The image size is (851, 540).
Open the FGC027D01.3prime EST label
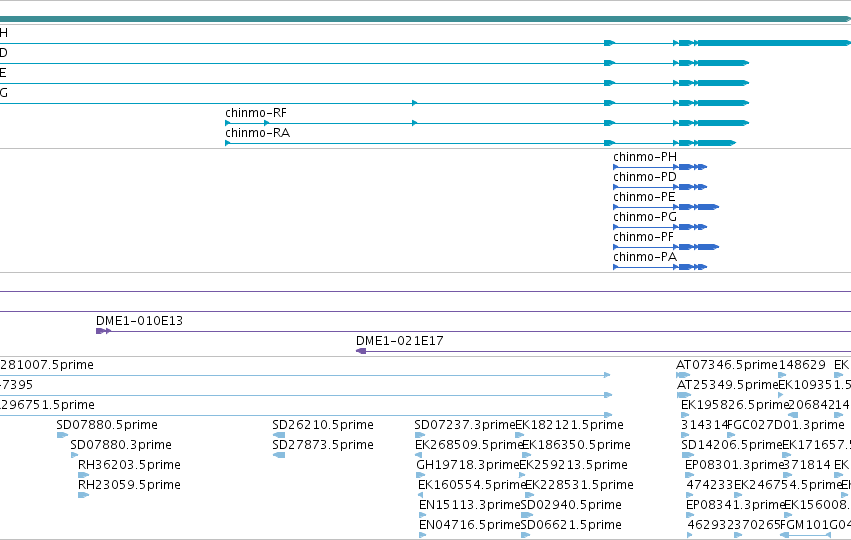(786, 425)
